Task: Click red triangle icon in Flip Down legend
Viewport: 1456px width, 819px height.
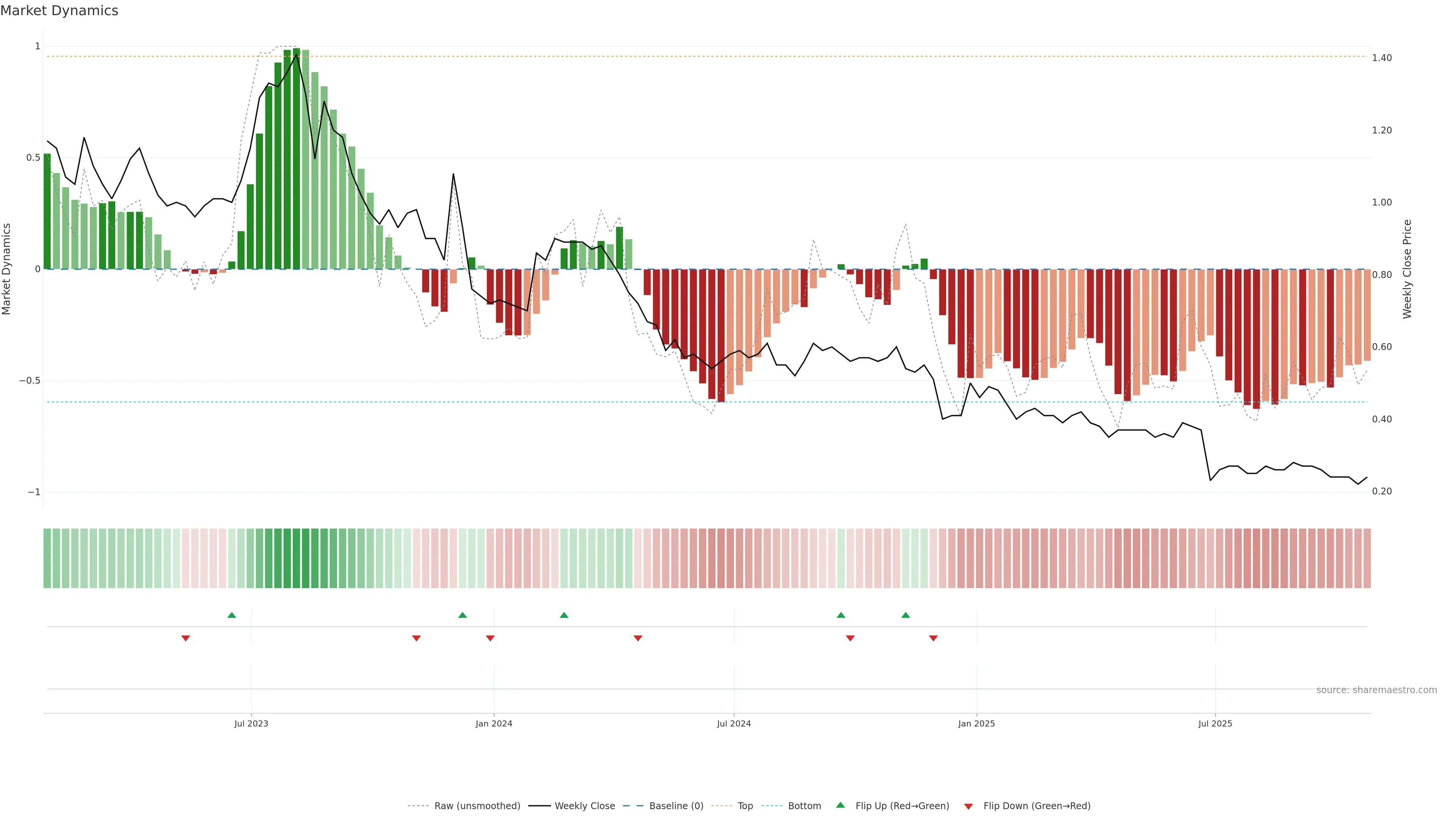Action: 968,806
